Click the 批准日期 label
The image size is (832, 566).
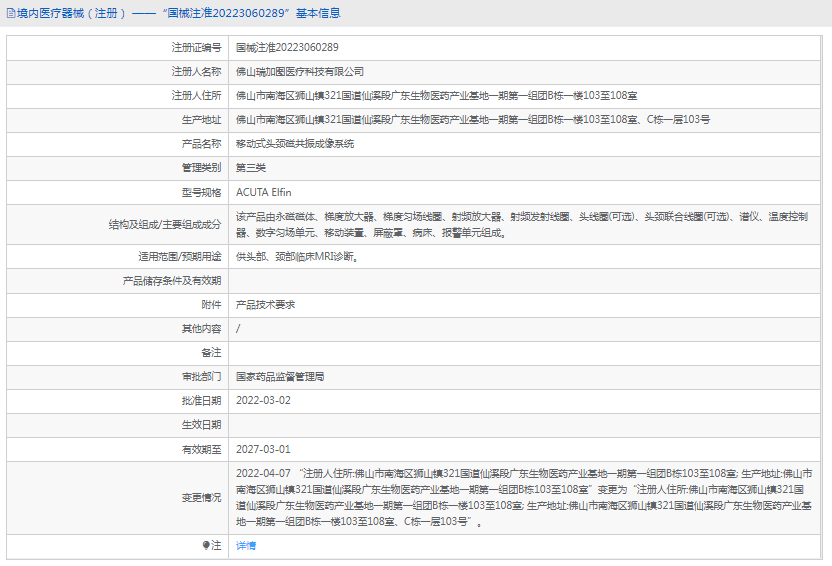pos(201,400)
